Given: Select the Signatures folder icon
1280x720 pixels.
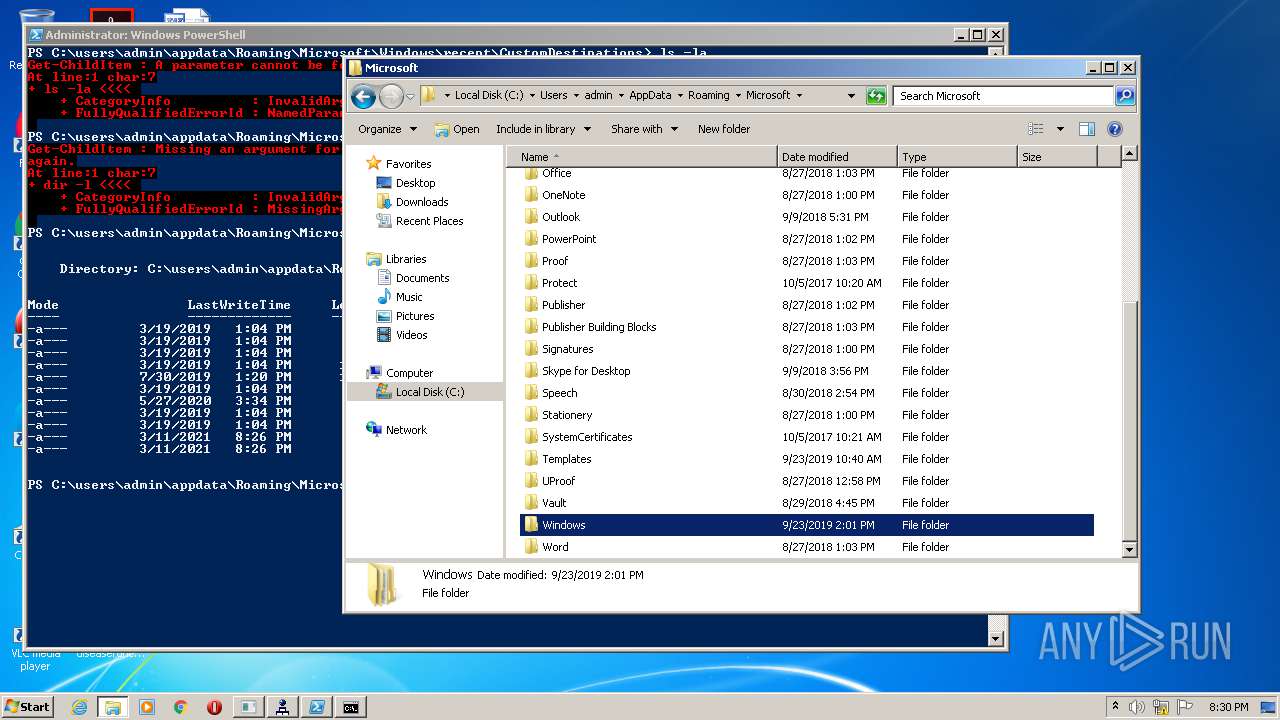Looking at the screenshot, I should 531,349.
